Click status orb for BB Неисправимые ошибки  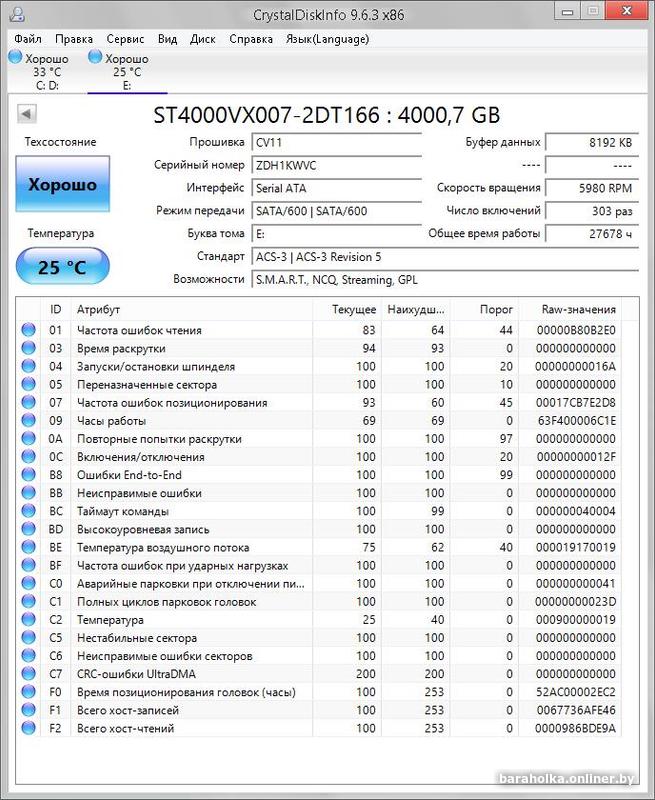click(29, 493)
